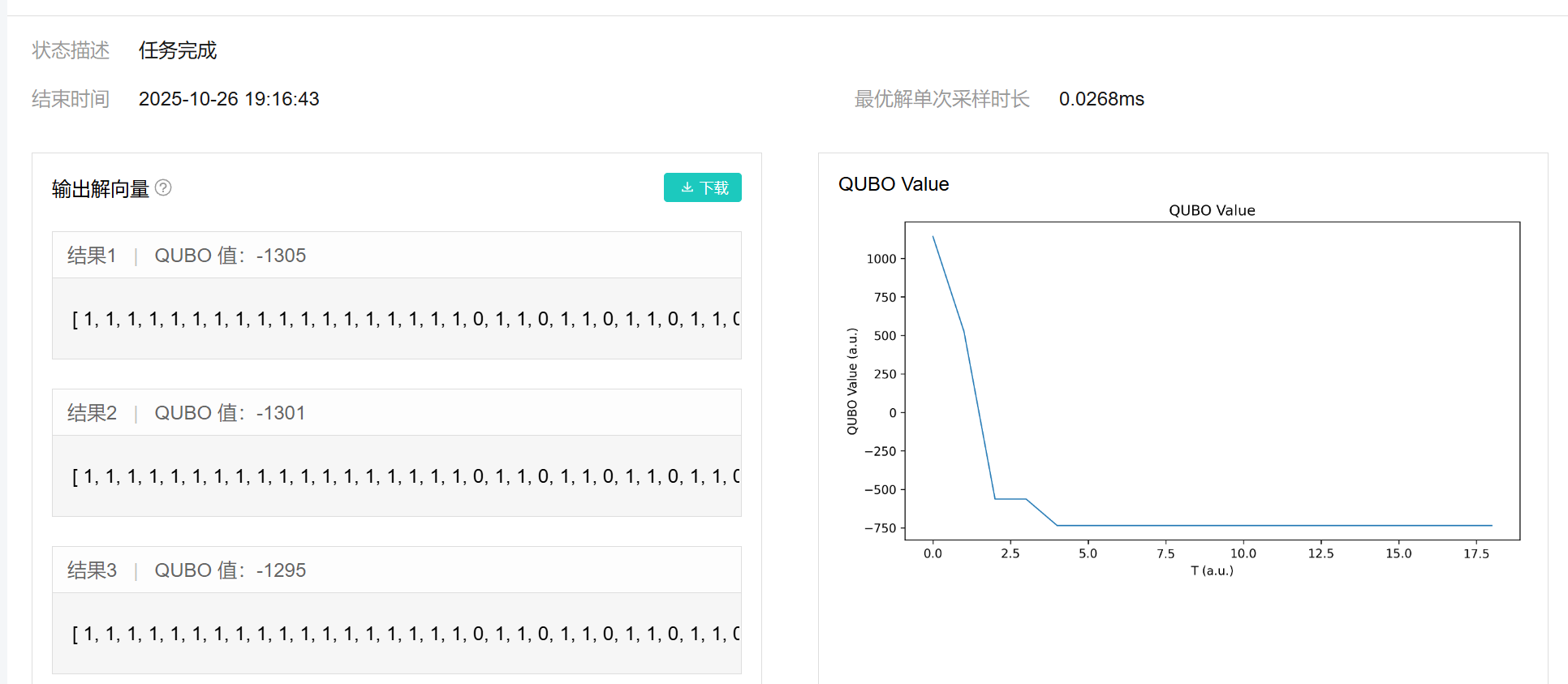
Task: Click the chart title inside the plot
Action: point(1211,210)
